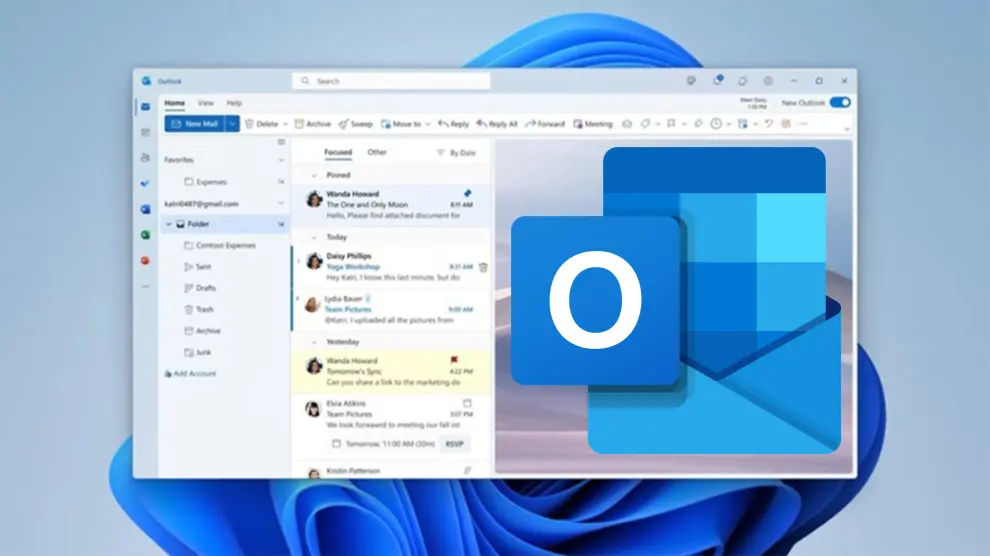990x556 pixels.
Task: Open the Word app in sidebar
Action: click(x=146, y=209)
